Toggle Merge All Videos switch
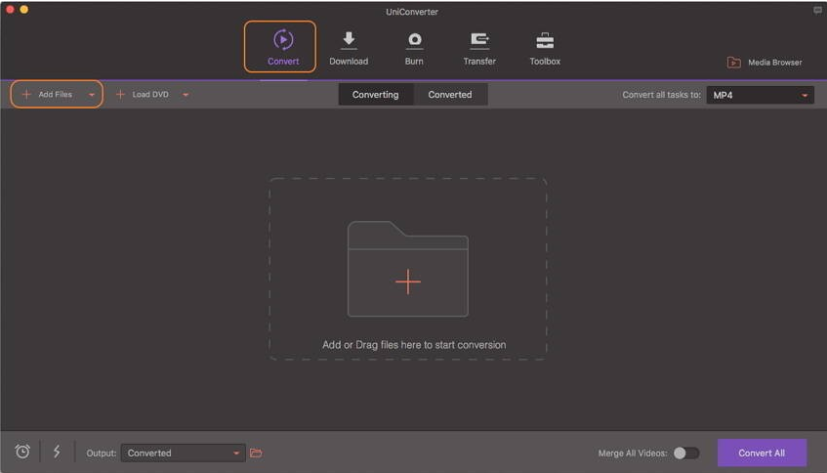Image resolution: width=827 pixels, height=473 pixels. pyautogui.click(x=687, y=453)
